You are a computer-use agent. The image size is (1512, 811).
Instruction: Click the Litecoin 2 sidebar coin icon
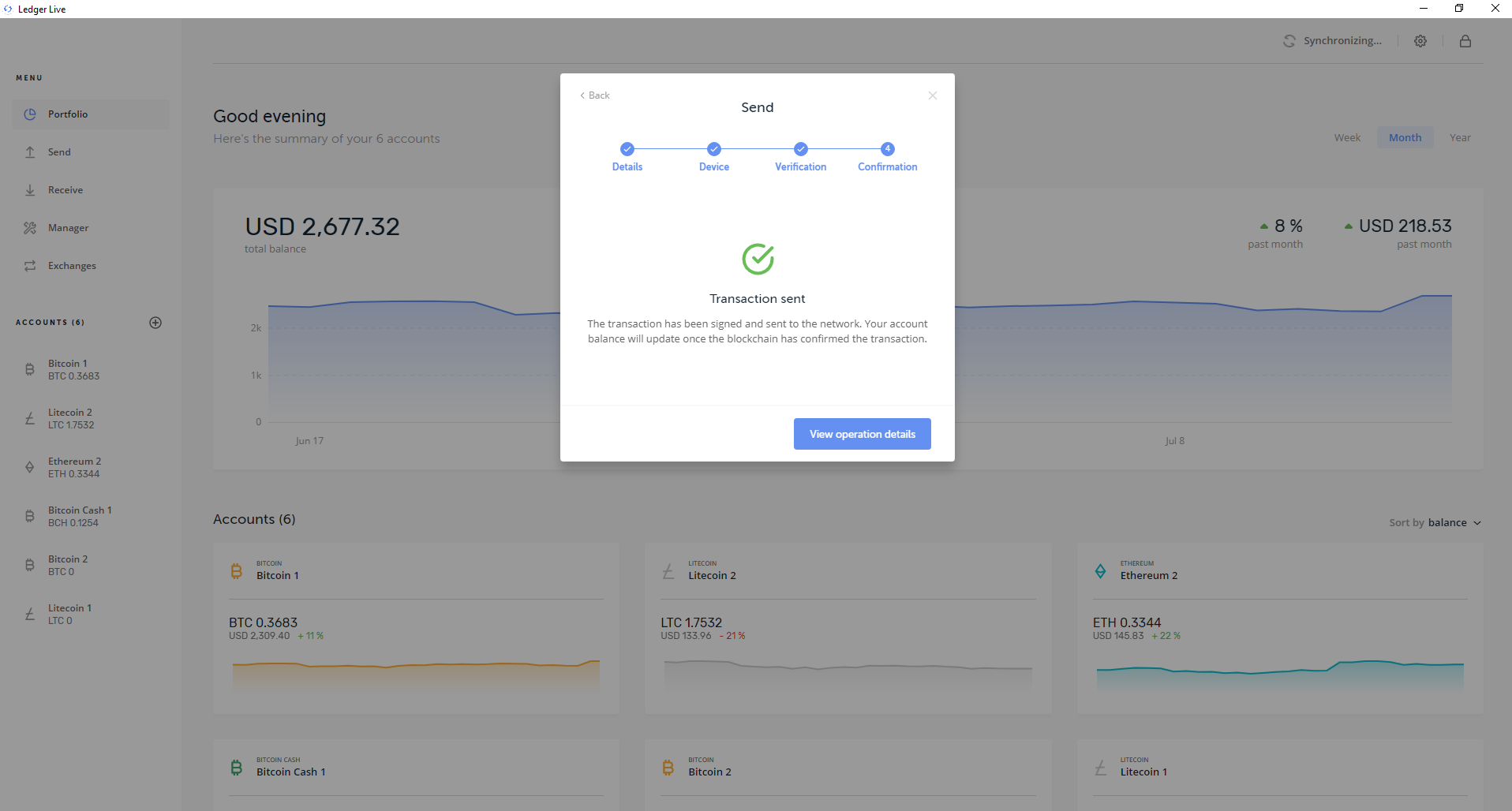pos(30,418)
